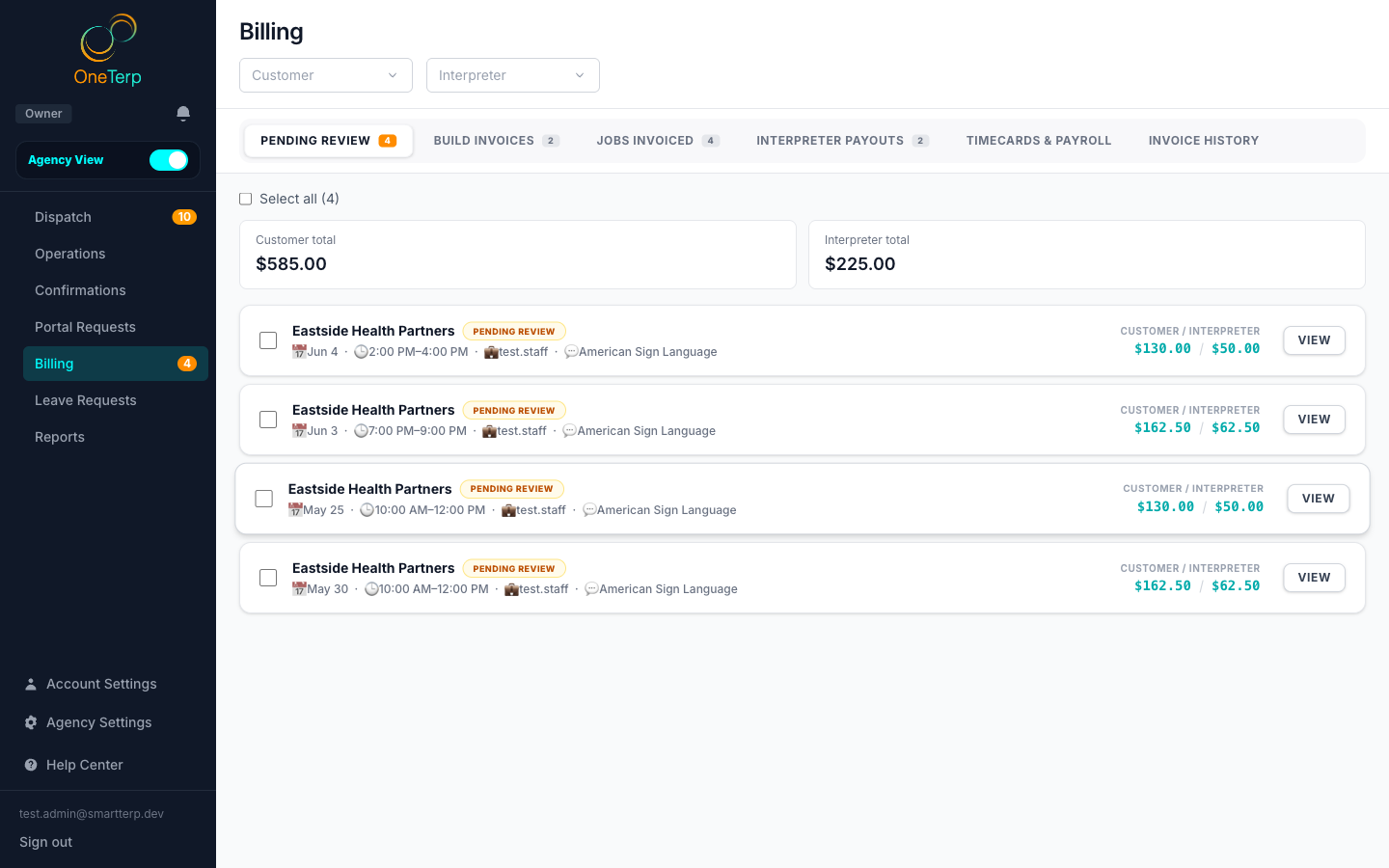Click speech bubble icon in Jun 3 row
1389x868 pixels.
coord(569,431)
